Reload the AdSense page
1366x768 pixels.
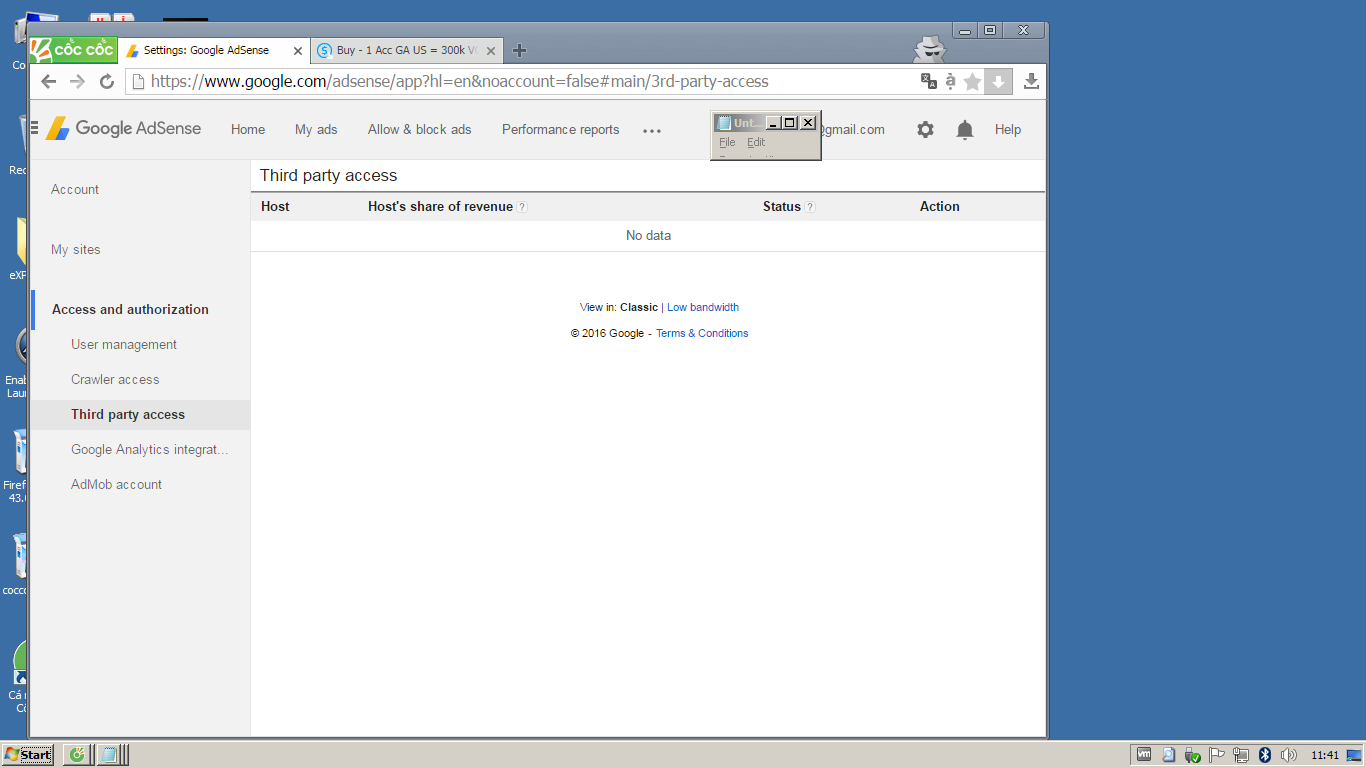107,82
